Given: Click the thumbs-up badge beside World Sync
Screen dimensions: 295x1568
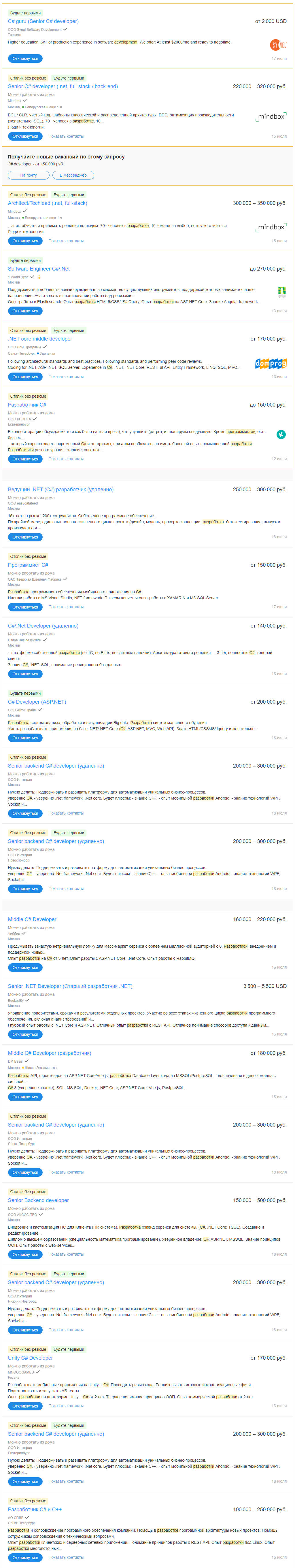Looking at the screenshot, I should [x=38, y=277].
